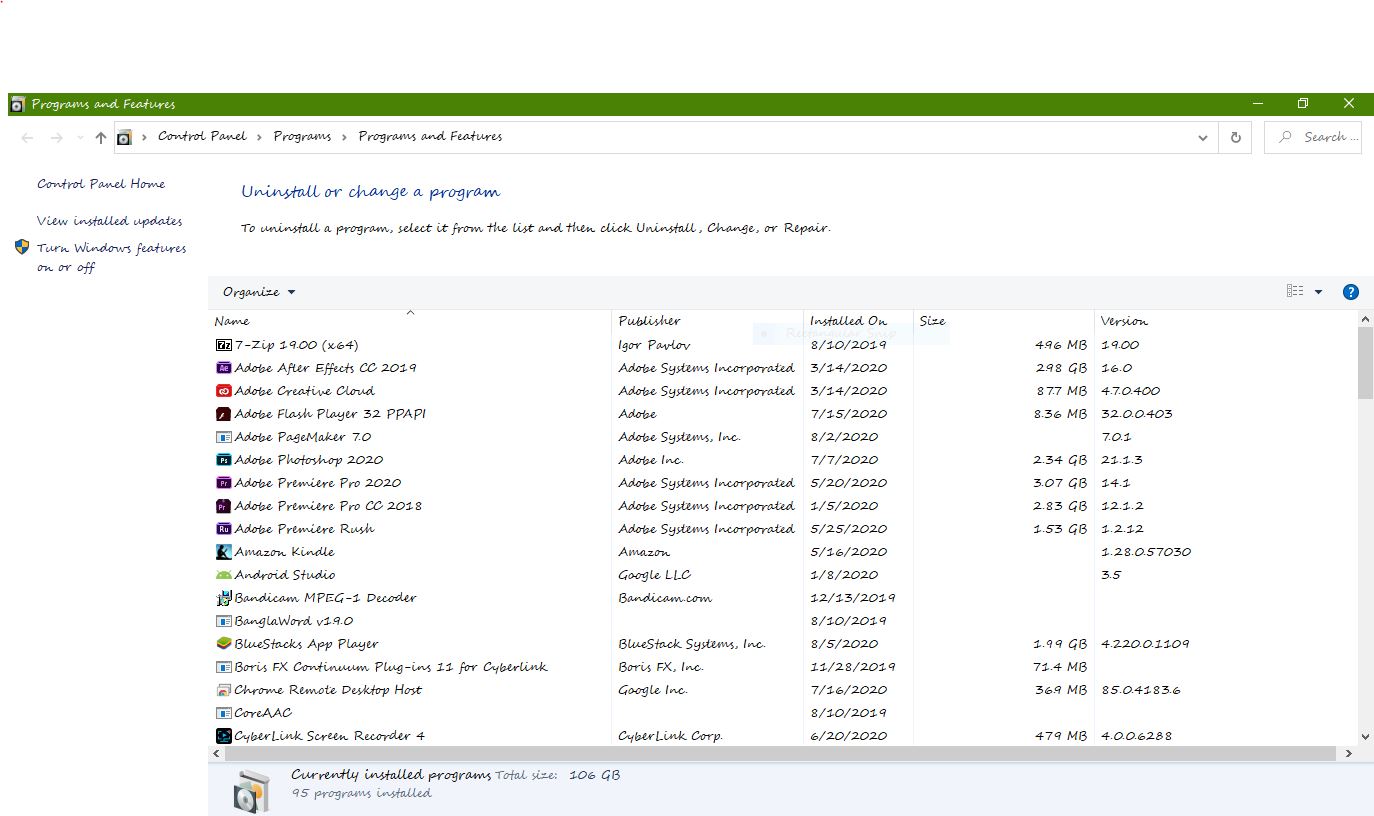Viewport: 1374px width, 816px height.
Task: Click the Boris FX Continuum Plug-ins icon
Action: coord(224,667)
